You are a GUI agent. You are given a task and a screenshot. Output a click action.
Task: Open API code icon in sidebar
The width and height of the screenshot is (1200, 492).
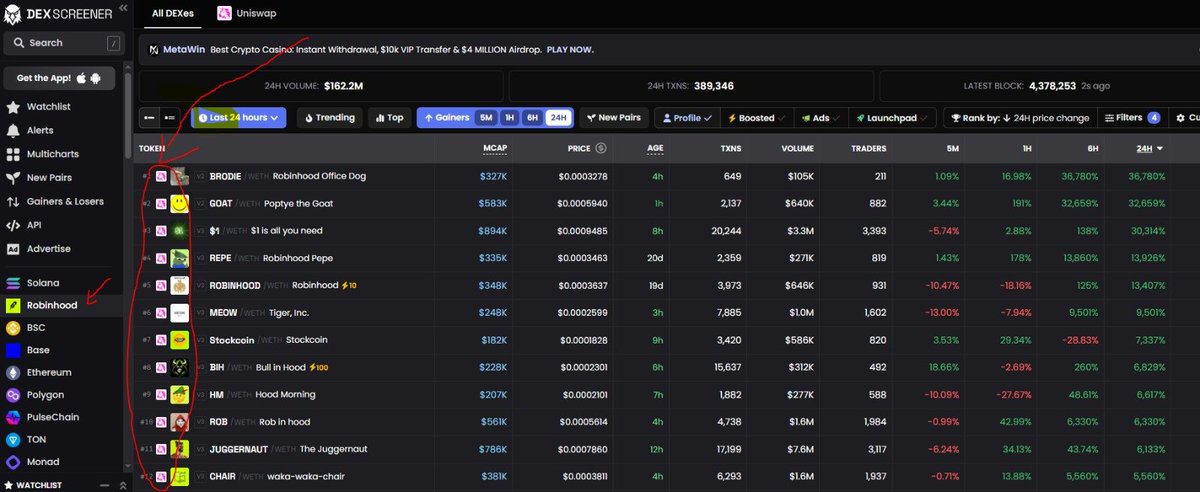click(x=13, y=225)
